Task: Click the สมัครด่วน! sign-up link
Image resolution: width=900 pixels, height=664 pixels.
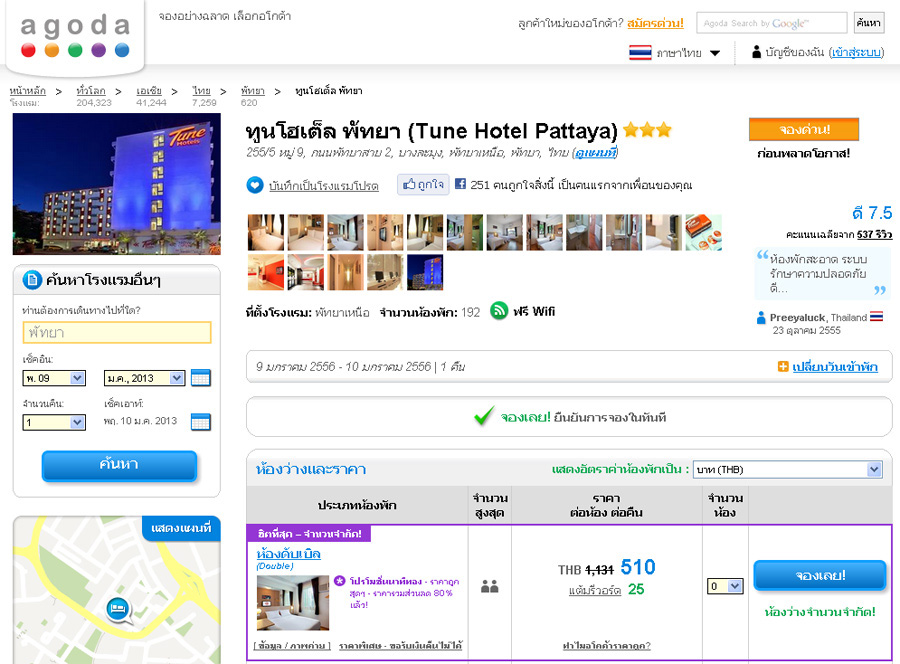Action: coord(655,23)
